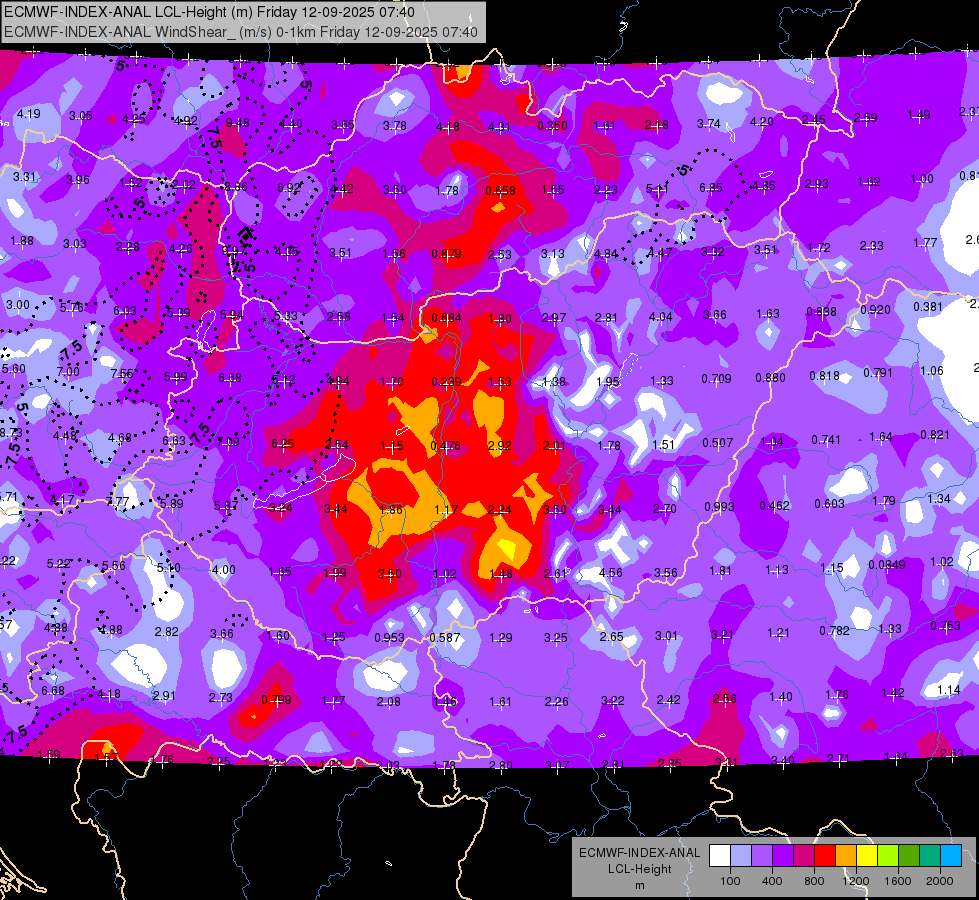Click the wind shear value 0.821
This screenshot has height=900, width=979.
click(x=935, y=435)
